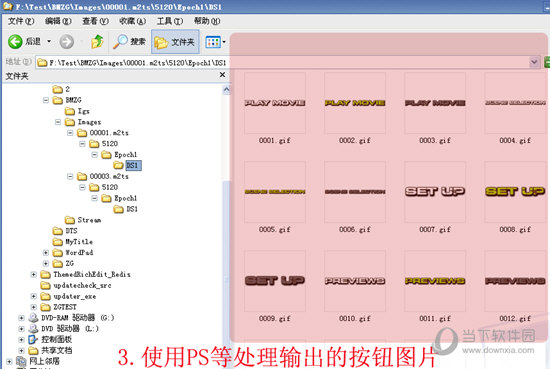The height and width of the screenshot is (369, 550).
Task: Select the 0008.gif SET UP thumbnail
Action: click(515, 192)
